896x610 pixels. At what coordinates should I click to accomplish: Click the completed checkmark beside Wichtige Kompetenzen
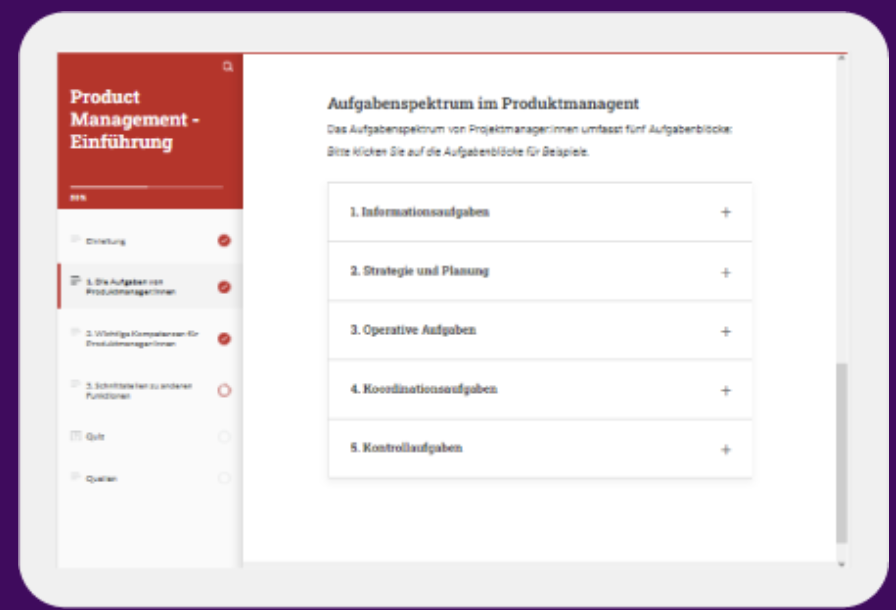[224, 339]
